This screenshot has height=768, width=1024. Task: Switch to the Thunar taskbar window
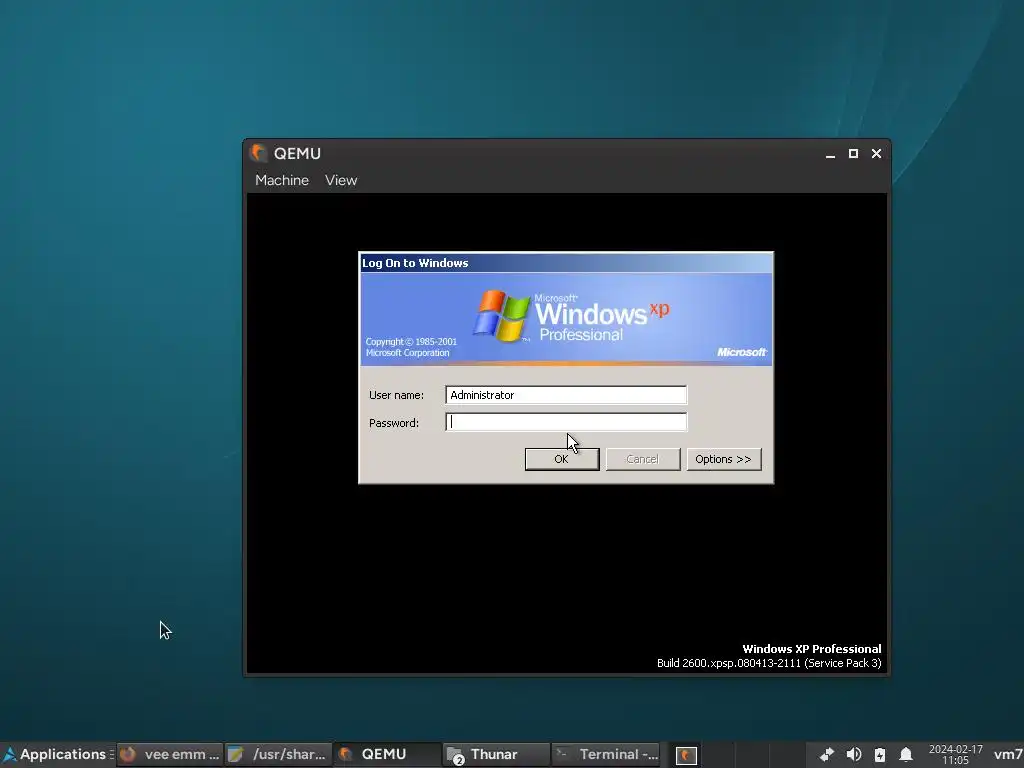point(496,754)
